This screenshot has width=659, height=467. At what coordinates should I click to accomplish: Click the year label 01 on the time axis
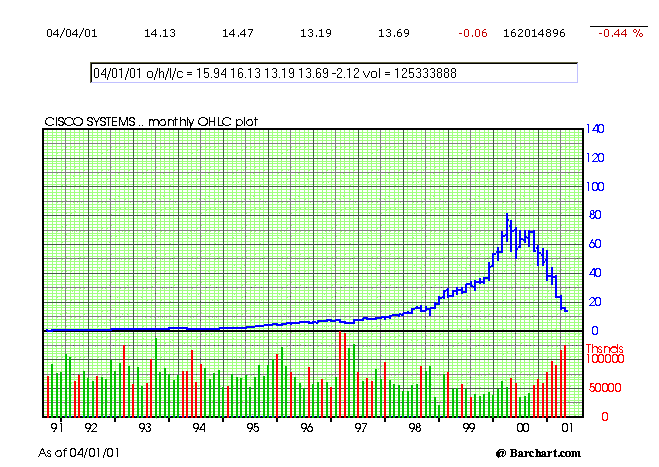[567, 428]
